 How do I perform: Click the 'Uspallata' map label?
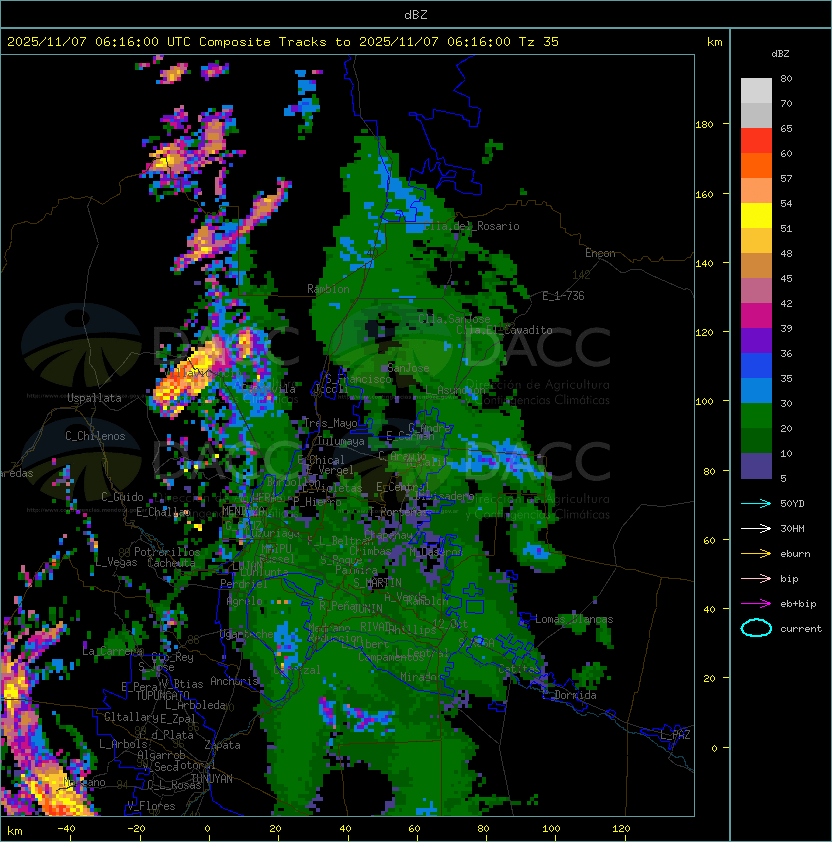coord(94,398)
